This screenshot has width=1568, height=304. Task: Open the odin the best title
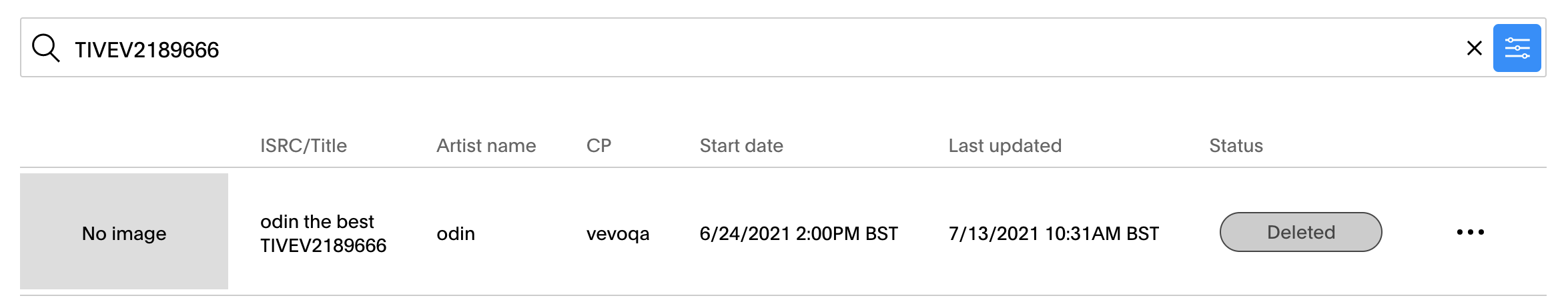[x=317, y=221]
